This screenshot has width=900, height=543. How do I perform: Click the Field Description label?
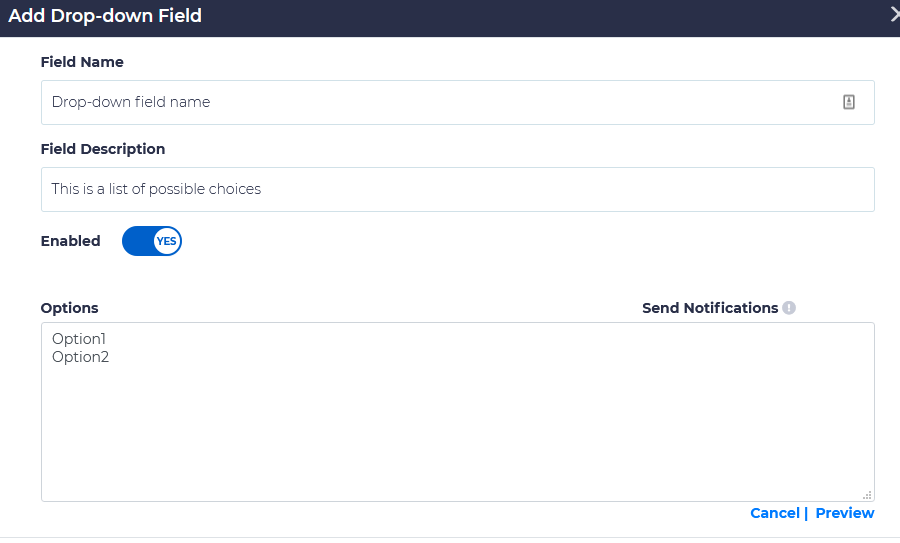tap(103, 149)
